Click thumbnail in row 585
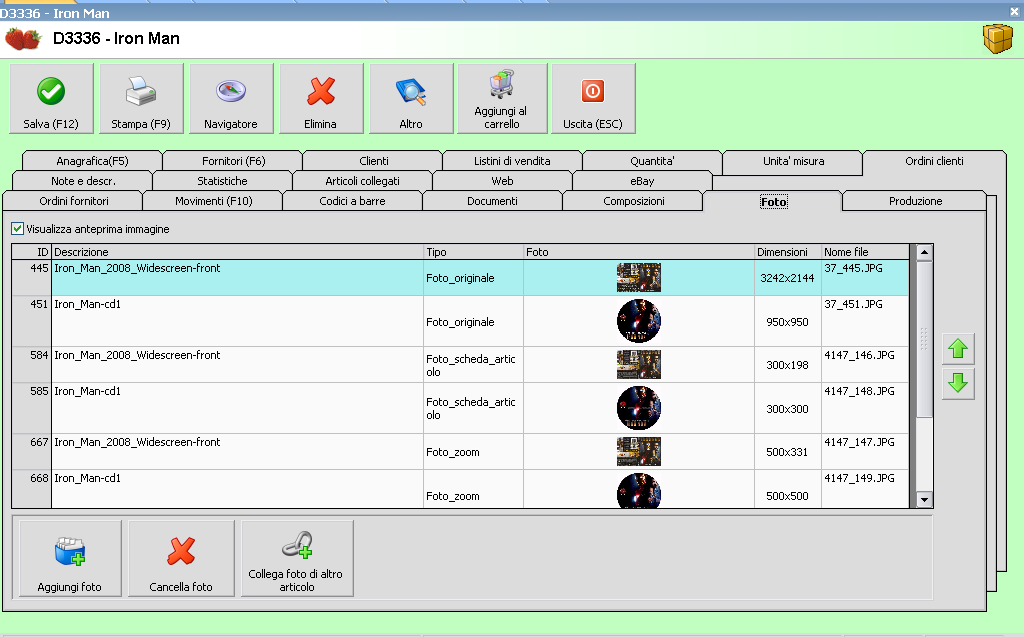The height and width of the screenshot is (637, 1024). pyautogui.click(x=639, y=408)
